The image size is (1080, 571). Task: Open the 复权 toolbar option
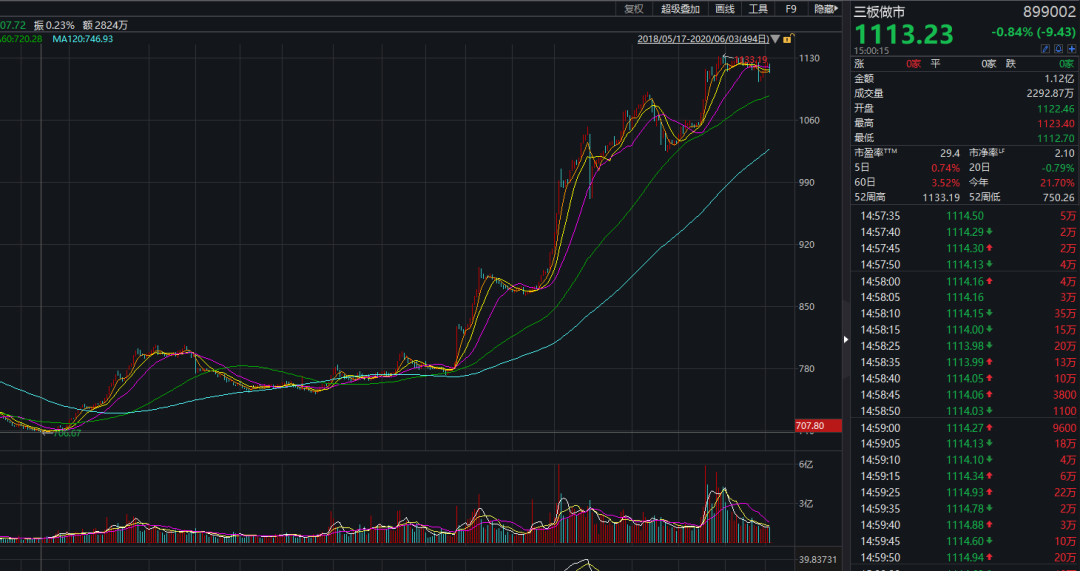click(x=634, y=9)
